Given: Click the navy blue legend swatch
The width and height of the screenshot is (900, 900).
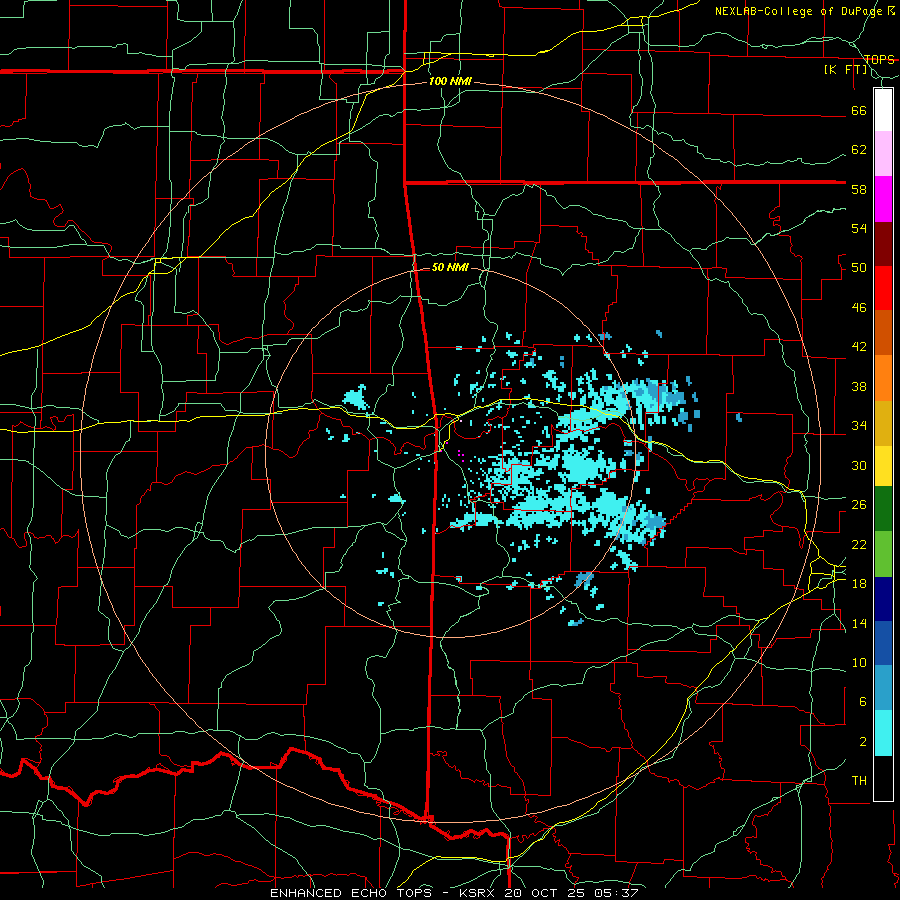Looking at the screenshot, I should pyautogui.click(x=883, y=599).
